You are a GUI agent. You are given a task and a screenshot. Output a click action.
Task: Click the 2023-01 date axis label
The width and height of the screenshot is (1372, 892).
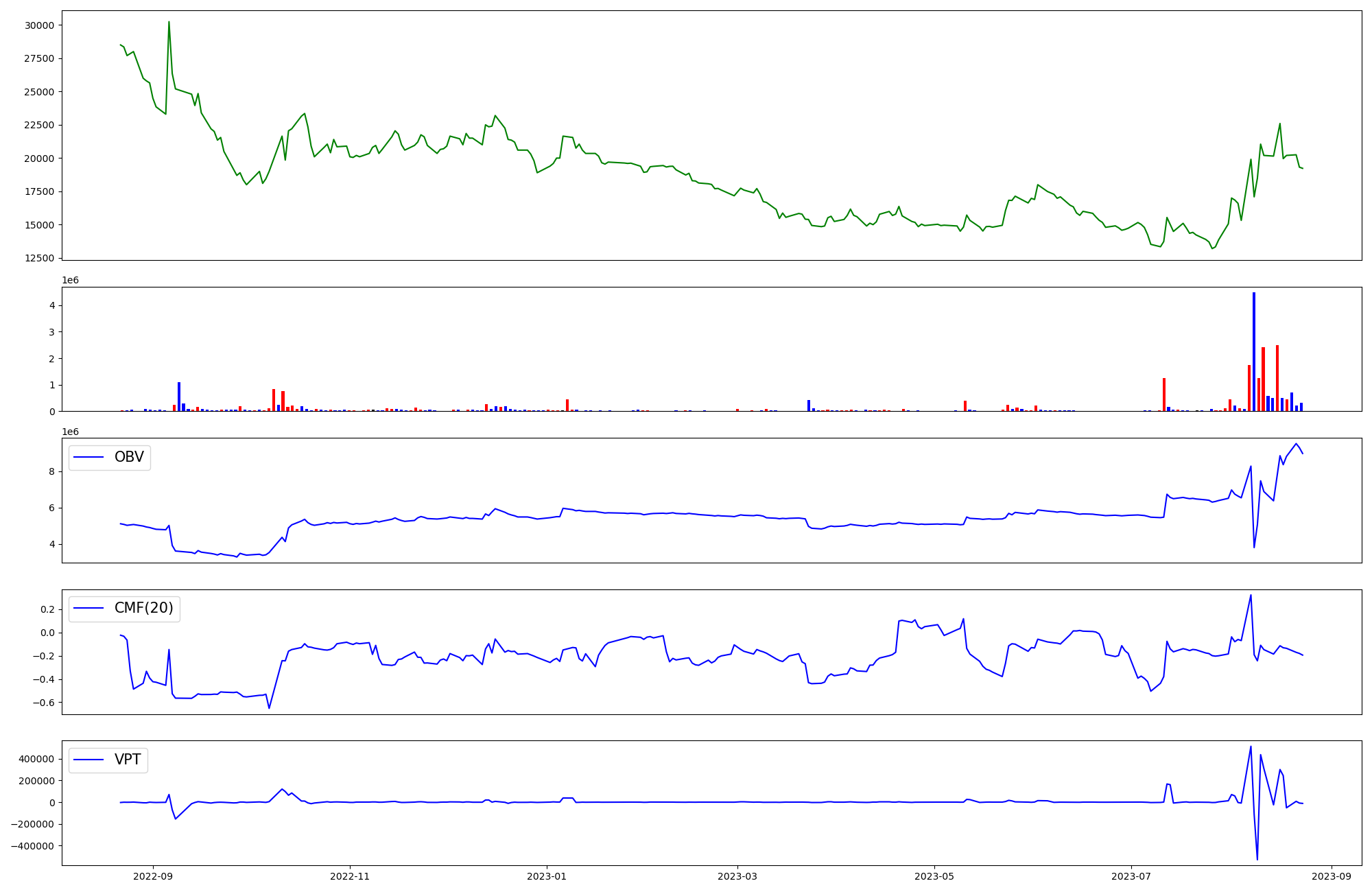pyautogui.click(x=546, y=876)
